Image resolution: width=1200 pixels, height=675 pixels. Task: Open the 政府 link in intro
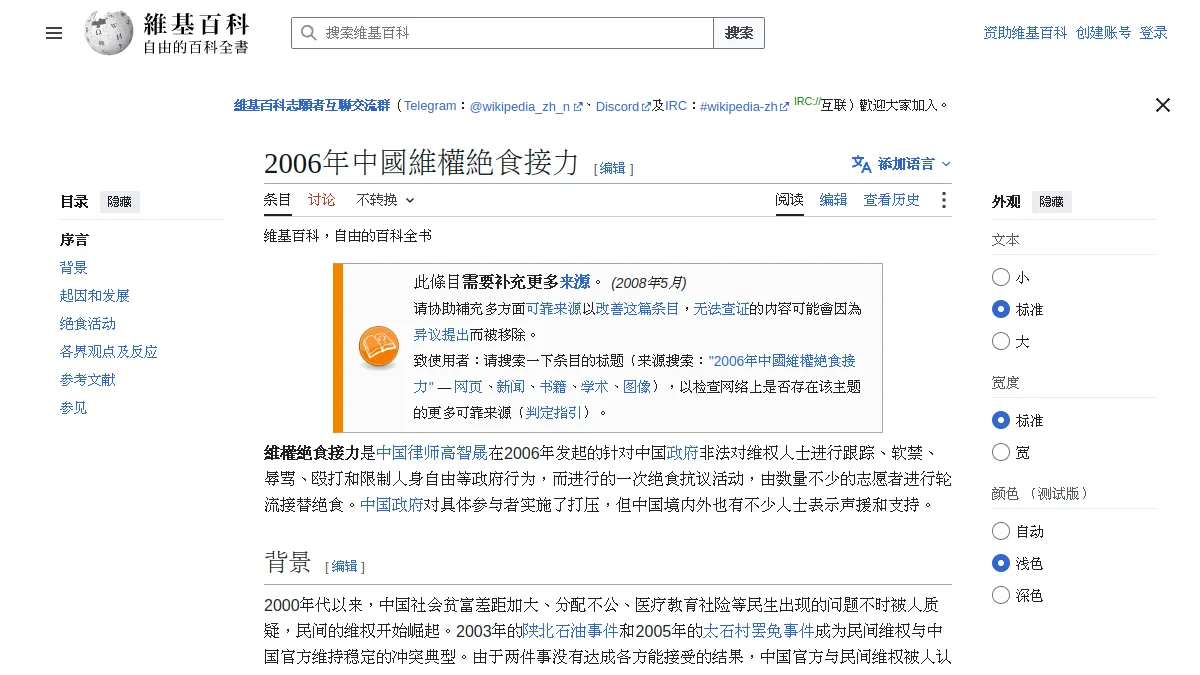pos(682,452)
